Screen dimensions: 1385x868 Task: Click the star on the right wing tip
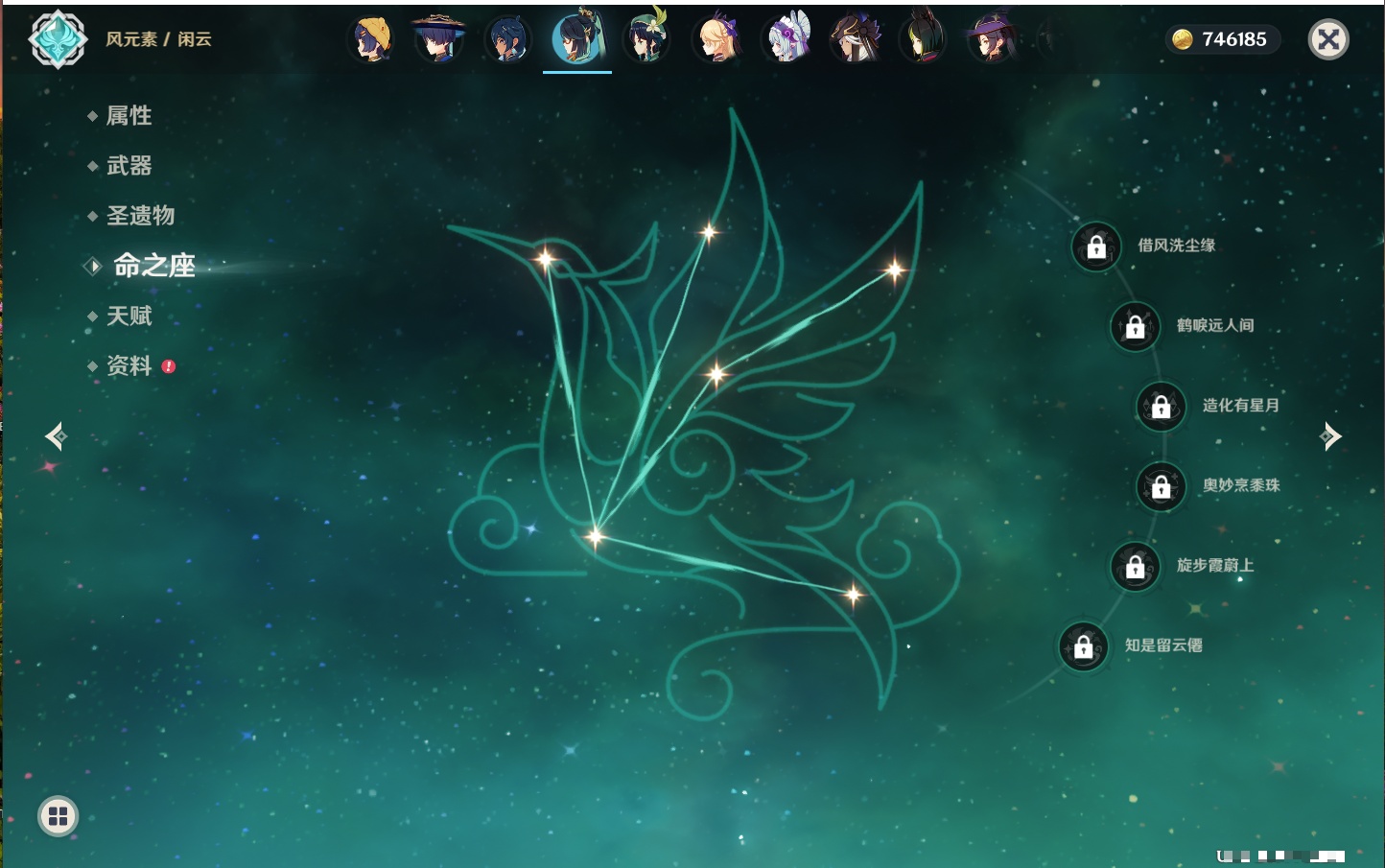coord(894,270)
